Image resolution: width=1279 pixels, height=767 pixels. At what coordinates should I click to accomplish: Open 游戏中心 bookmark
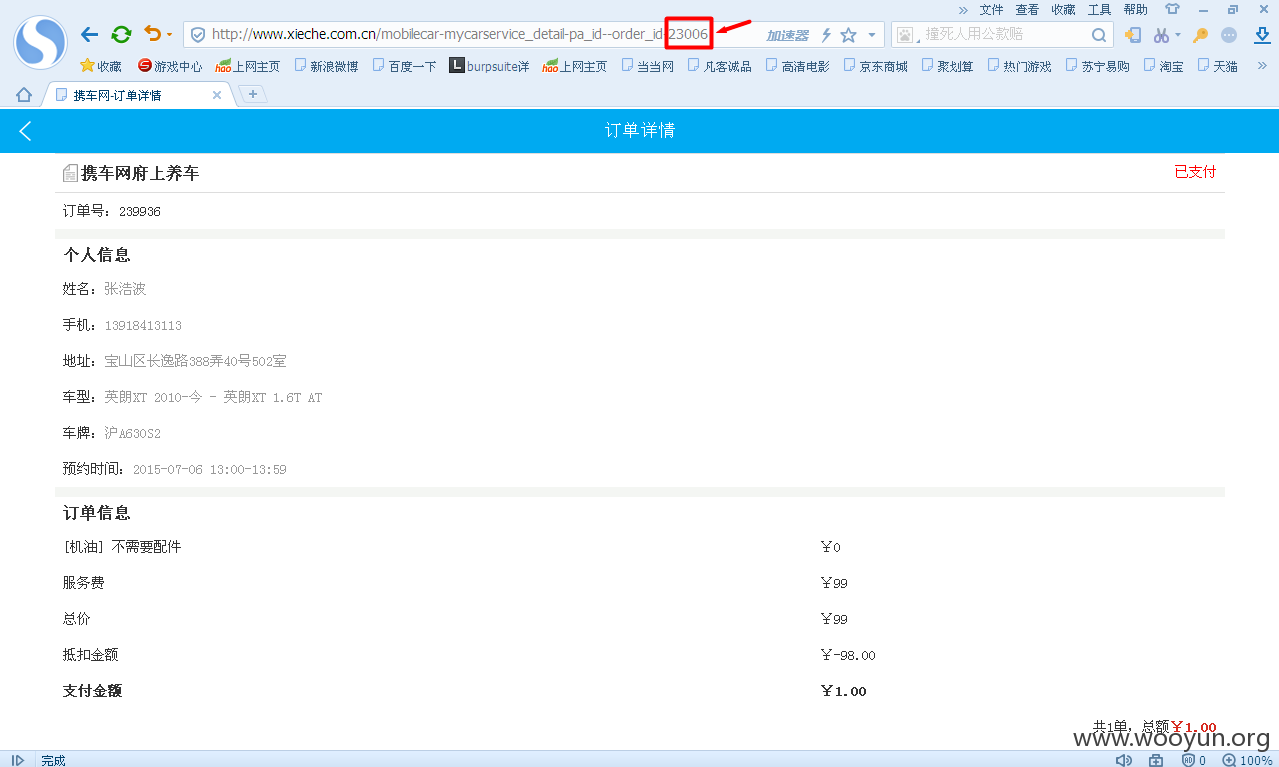pyautogui.click(x=170, y=66)
